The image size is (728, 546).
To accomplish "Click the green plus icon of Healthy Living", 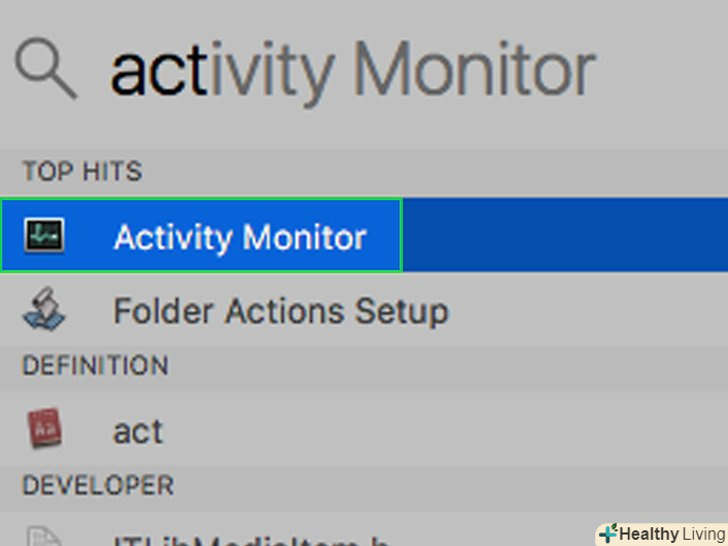I will (x=608, y=533).
